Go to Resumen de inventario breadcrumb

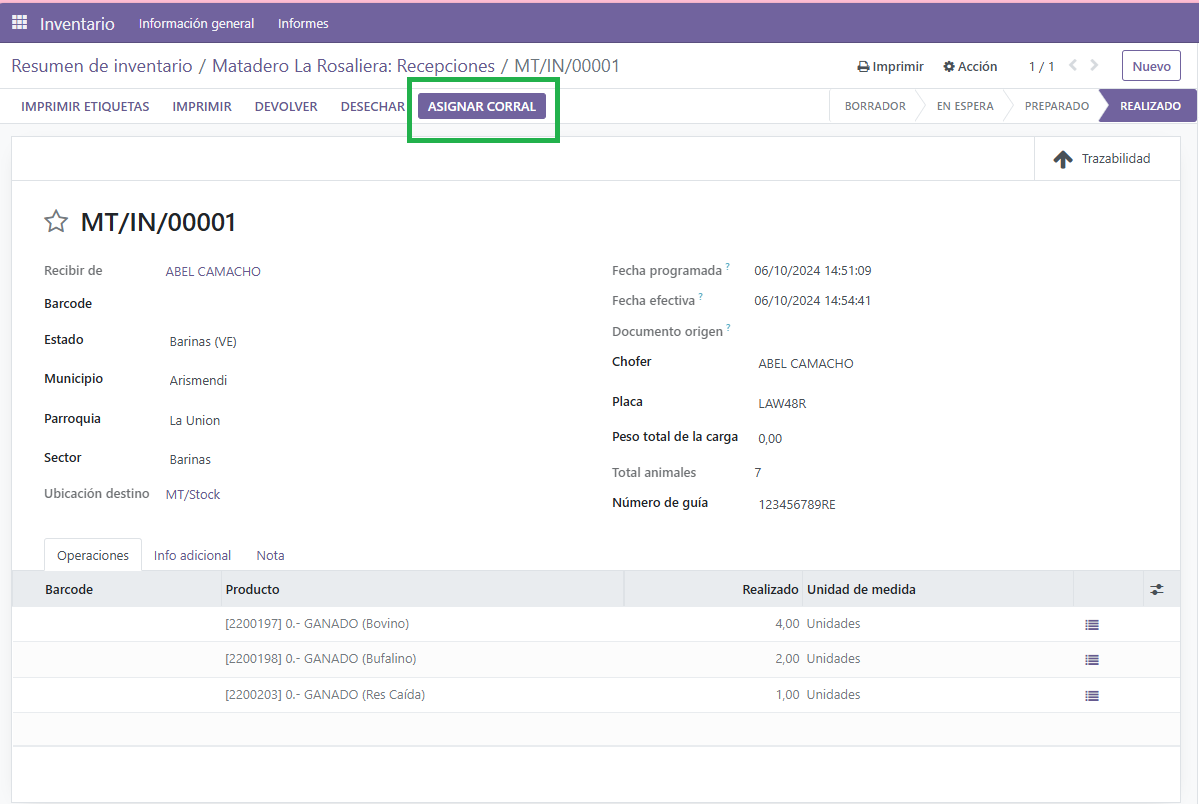(102, 66)
